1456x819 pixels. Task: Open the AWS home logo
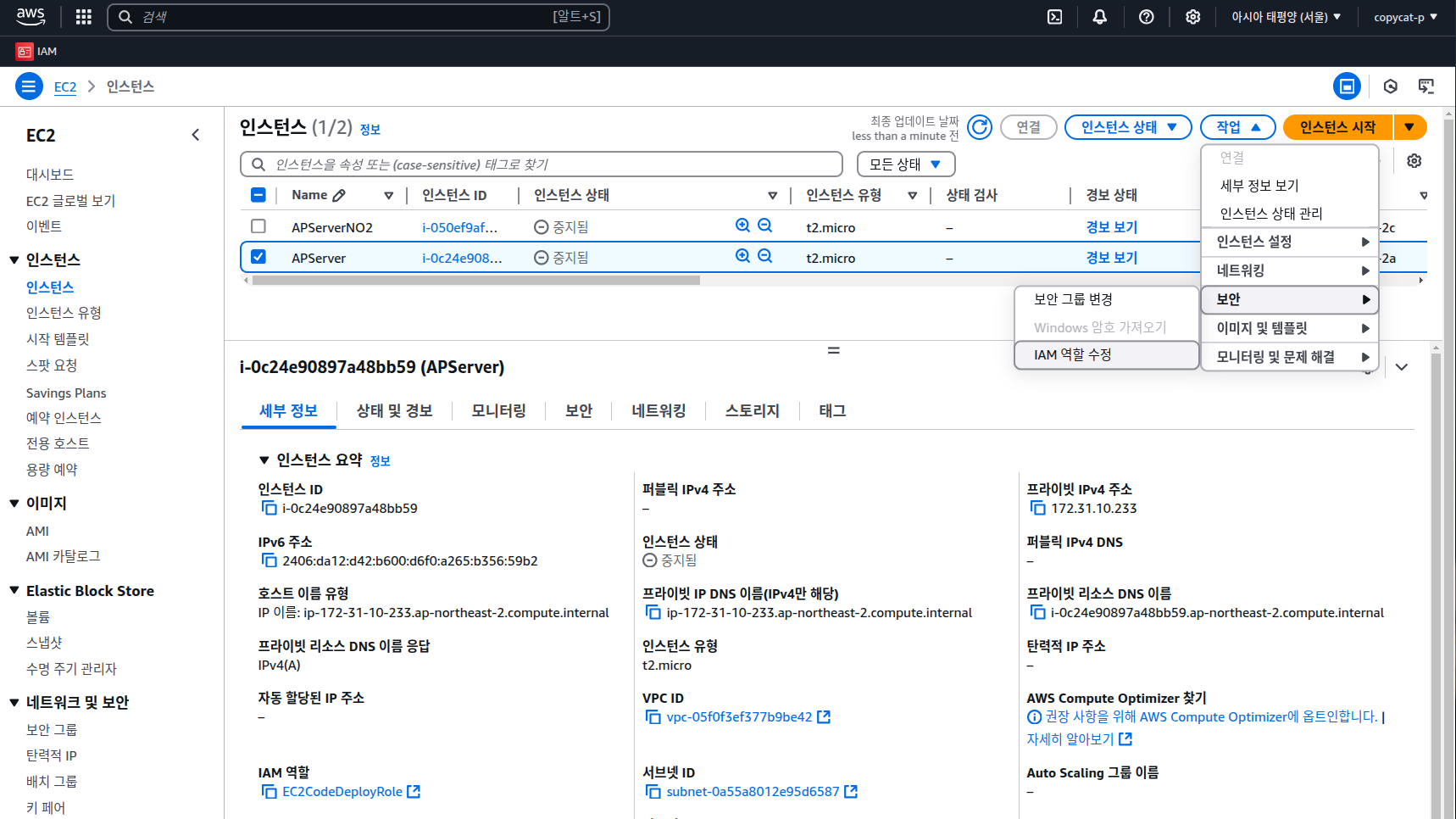pos(31,17)
